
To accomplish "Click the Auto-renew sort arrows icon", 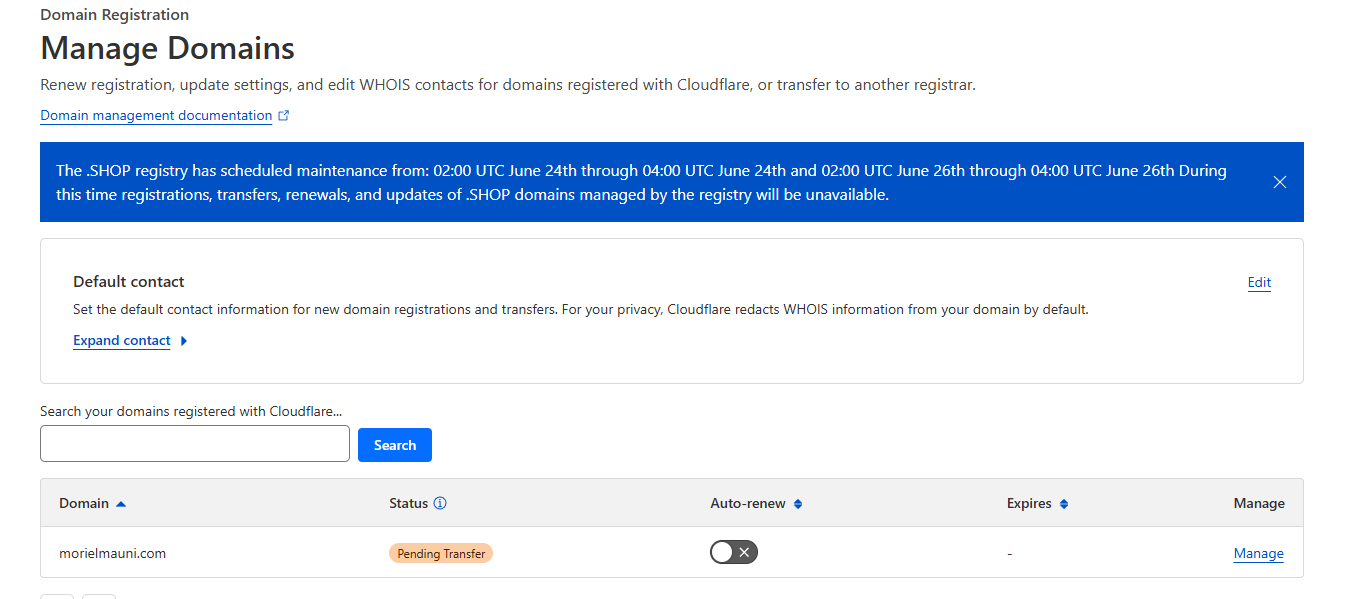I will coord(798,504).
